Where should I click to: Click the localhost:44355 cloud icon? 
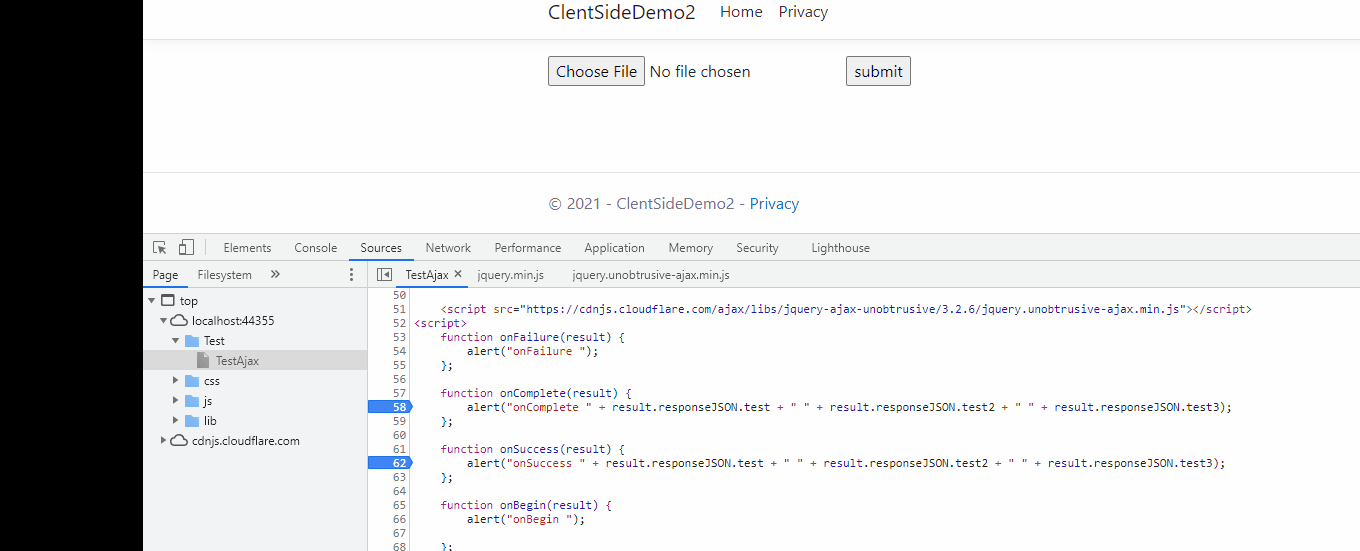(179, 320)
